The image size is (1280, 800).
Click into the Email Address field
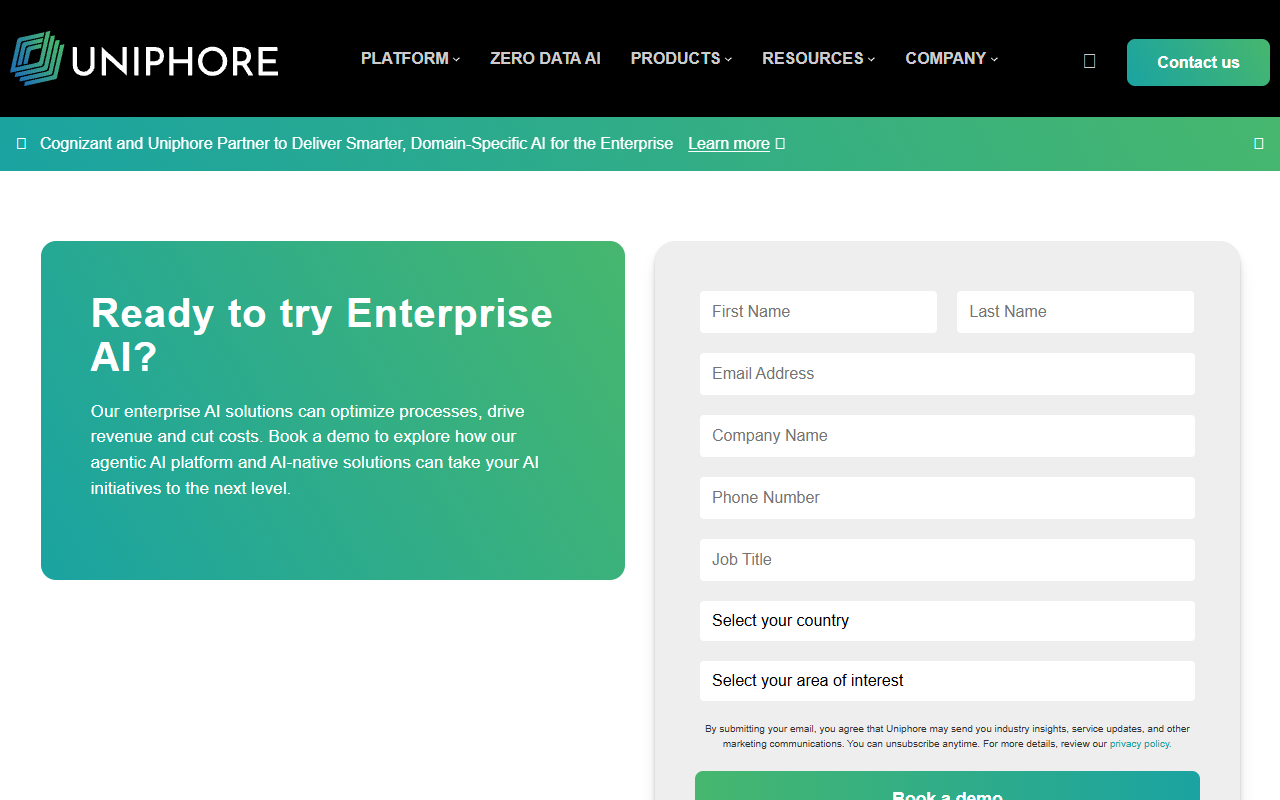[x=947, y=374]
